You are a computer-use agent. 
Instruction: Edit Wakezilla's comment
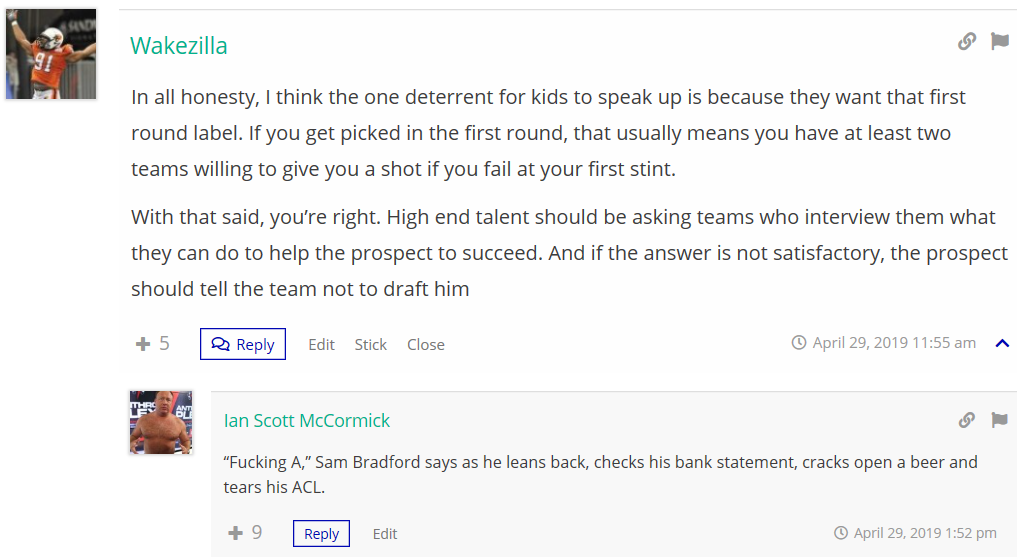[321, 344]
